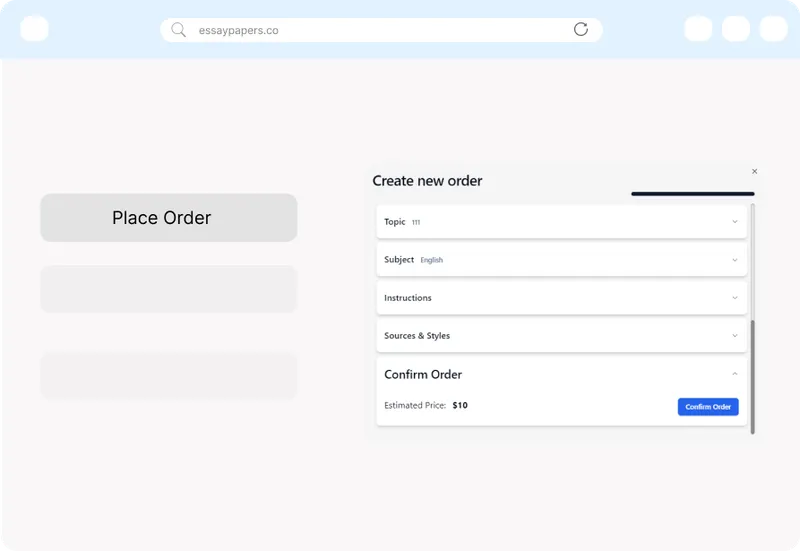The image size is (800, 551).
Task: Expand the Sources & Styles chevron
Action: click(x=735, y=336)
